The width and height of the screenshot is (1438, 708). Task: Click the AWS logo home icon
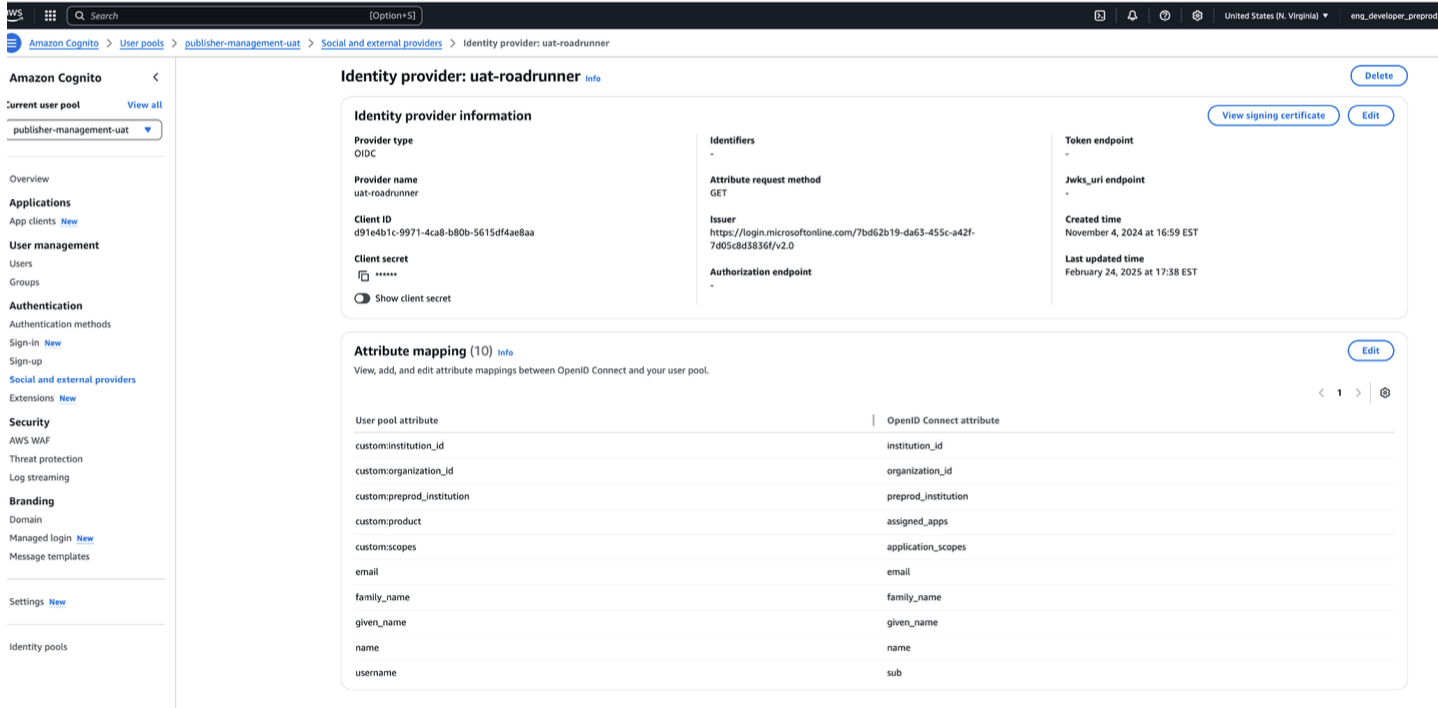click(14, 14)
